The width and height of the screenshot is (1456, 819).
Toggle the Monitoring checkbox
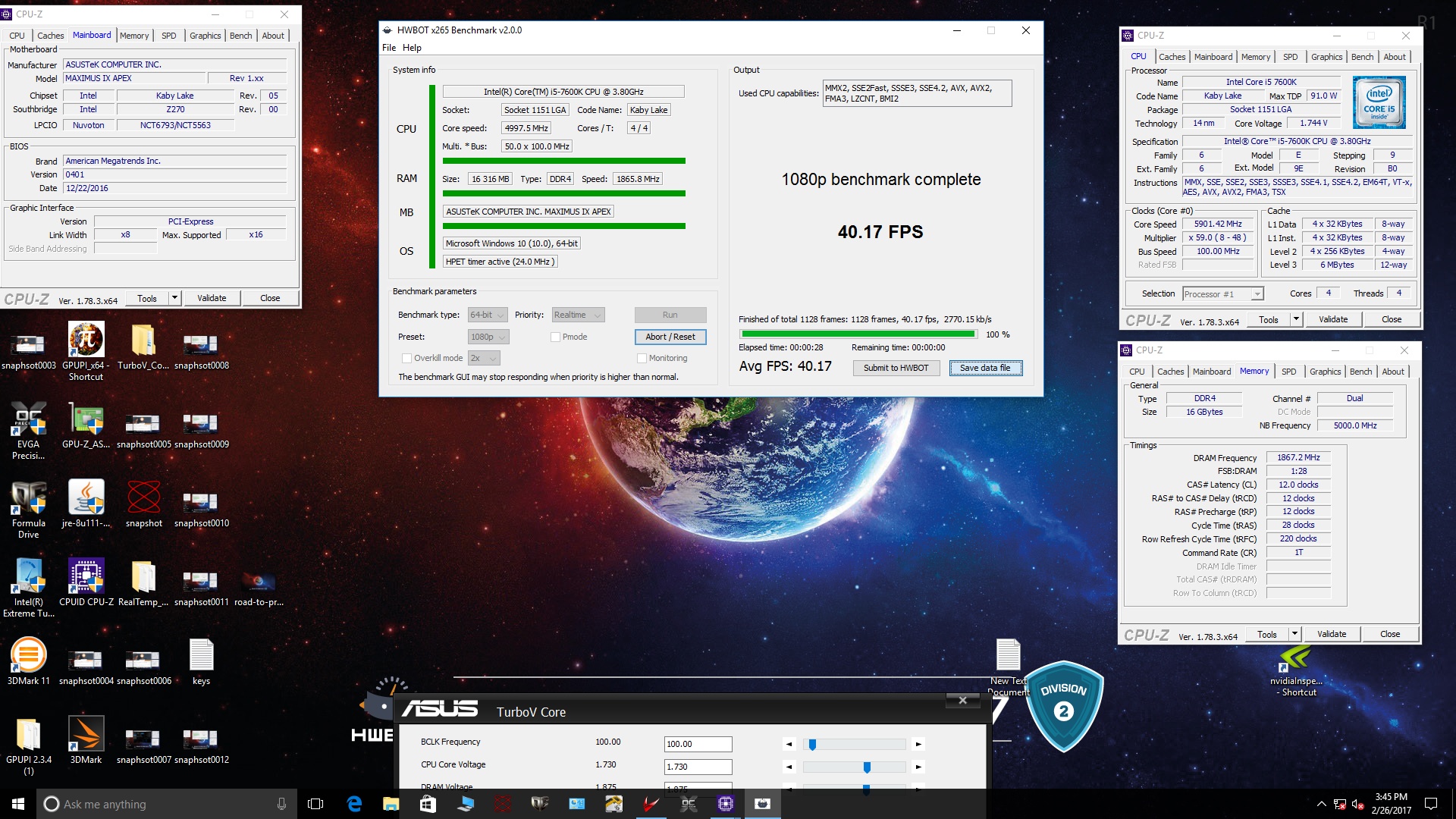coord(642,358)
